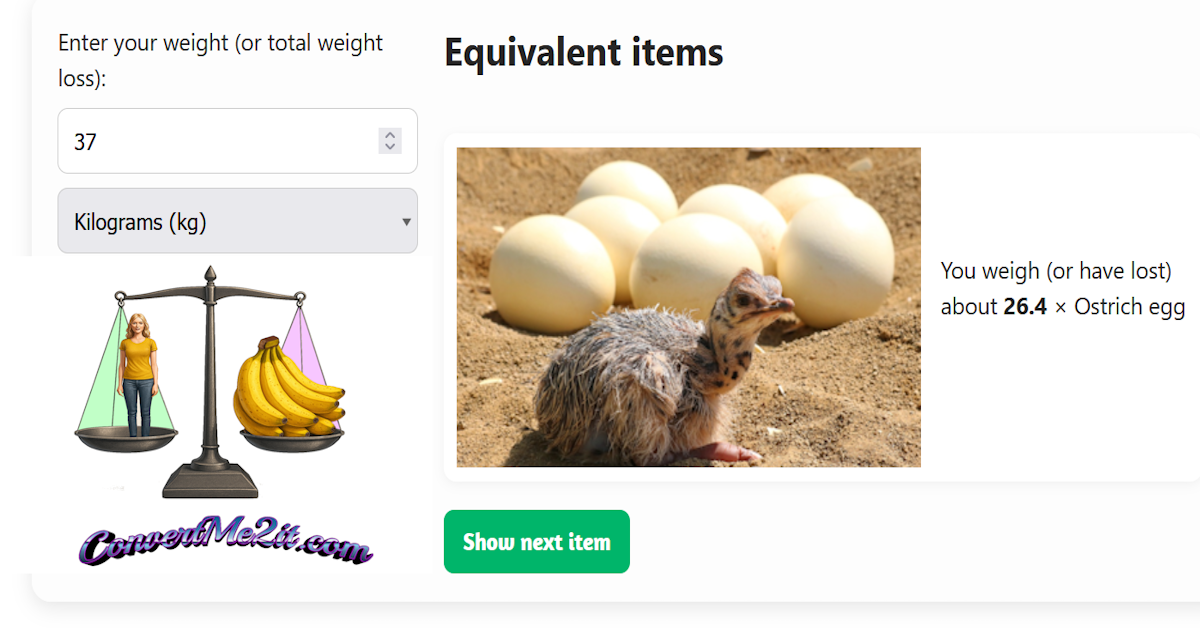Click the weight input field showing 37
Screen dimensions: 1200x628
pos(237,141)
